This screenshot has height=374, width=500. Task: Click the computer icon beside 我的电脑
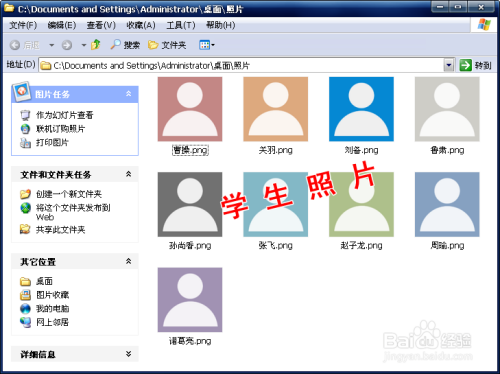(25, 309)
